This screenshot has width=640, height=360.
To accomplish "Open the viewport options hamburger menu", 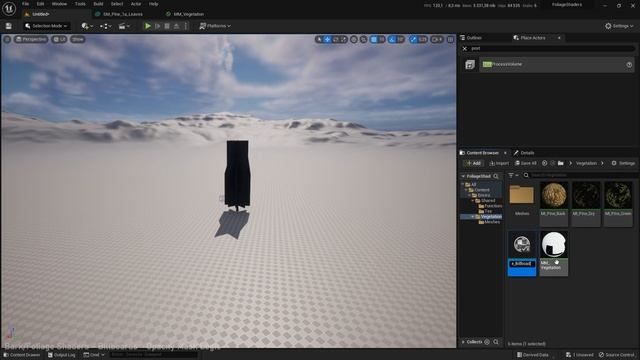I will [x=7, y=40].
